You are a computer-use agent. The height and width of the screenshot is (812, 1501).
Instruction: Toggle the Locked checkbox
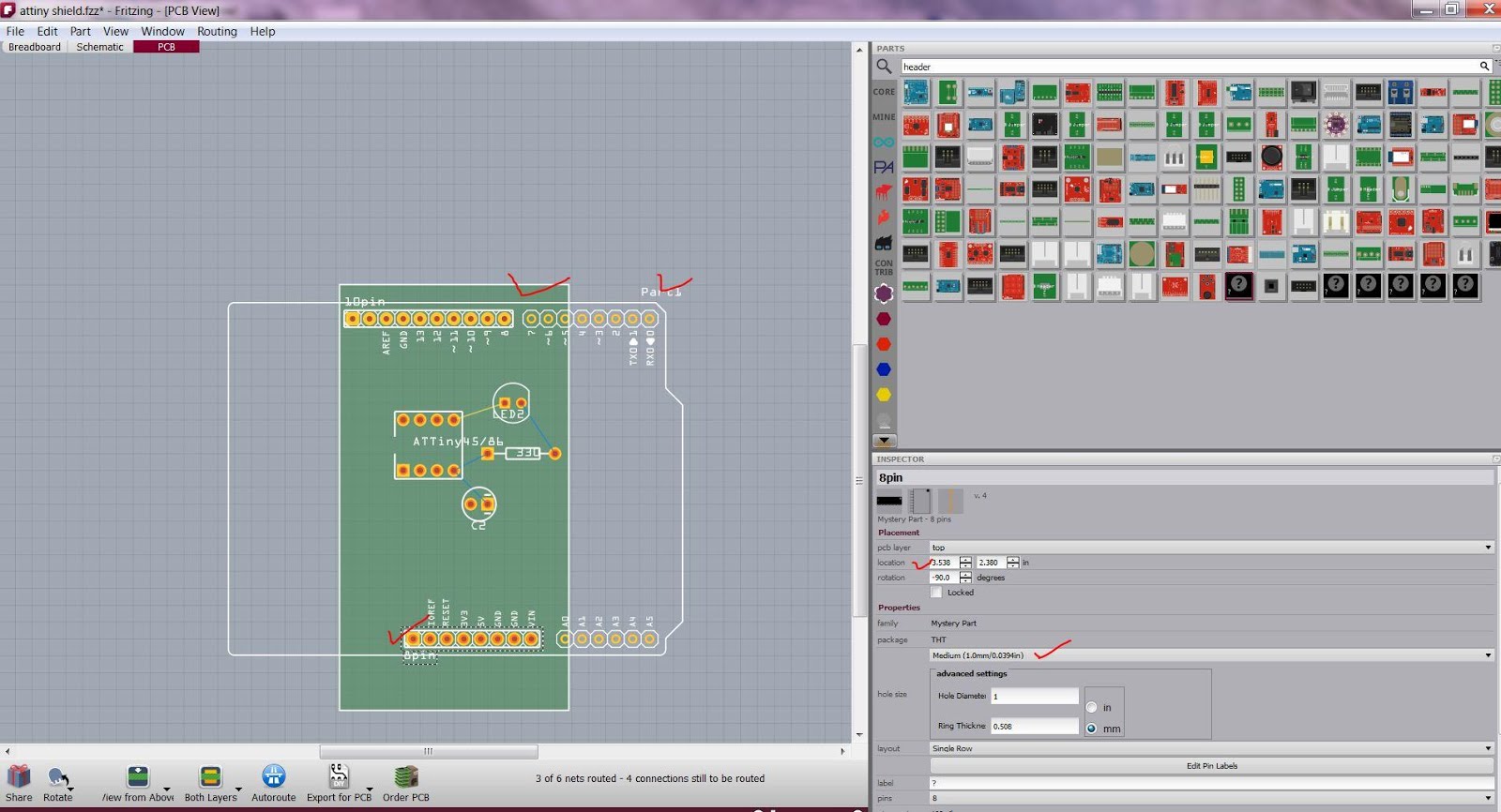[936, 593]
